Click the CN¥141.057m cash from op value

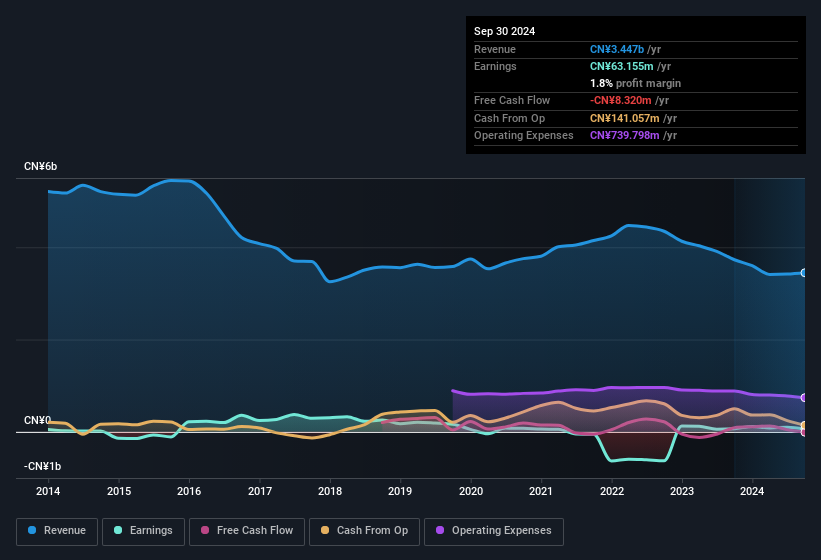[x=625, y=118]
